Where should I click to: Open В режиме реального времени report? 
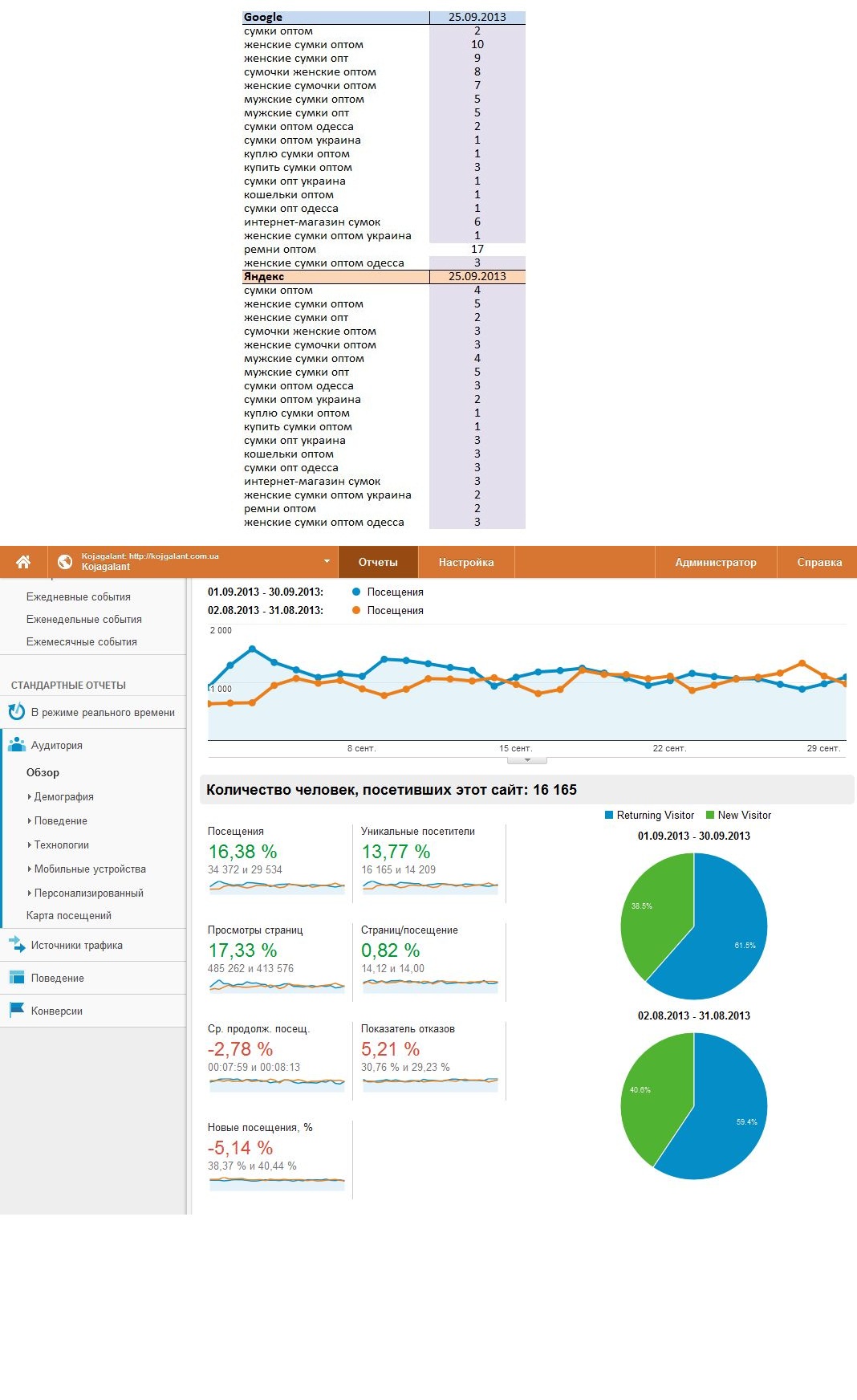pyautogui.click(x=103, y=712)
